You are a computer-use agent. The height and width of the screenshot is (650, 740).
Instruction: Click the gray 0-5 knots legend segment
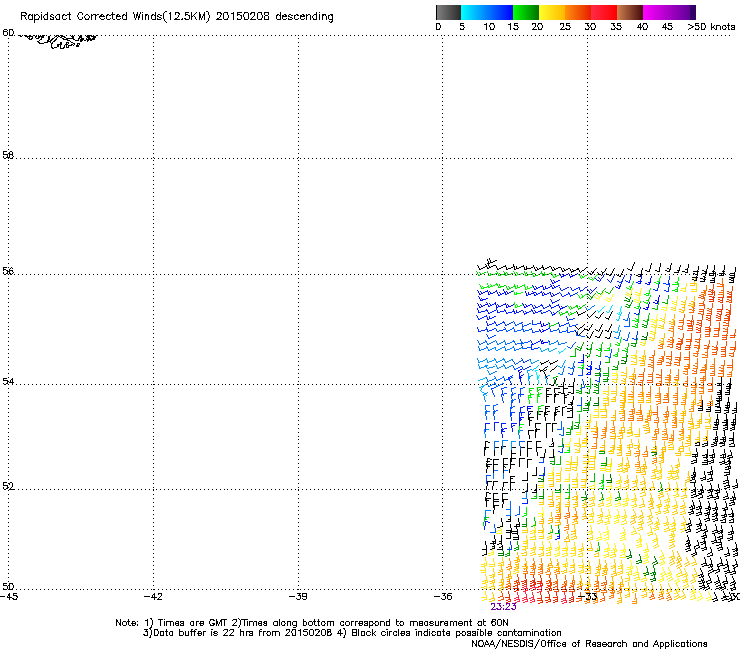(448, 12)
